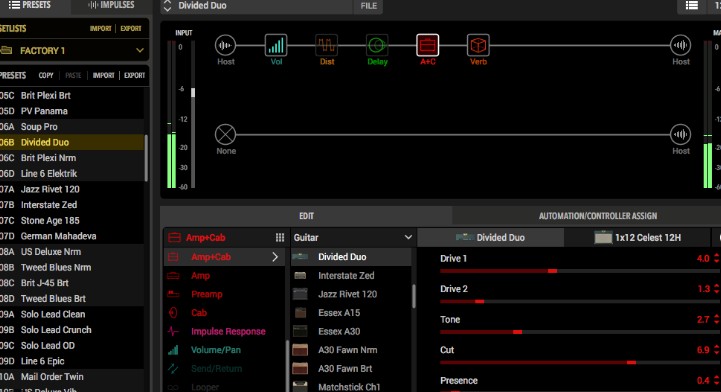Select the Essex A30 amp model
Screen dimensions: 721x392
pyautogui.click(x=351, y=331)
